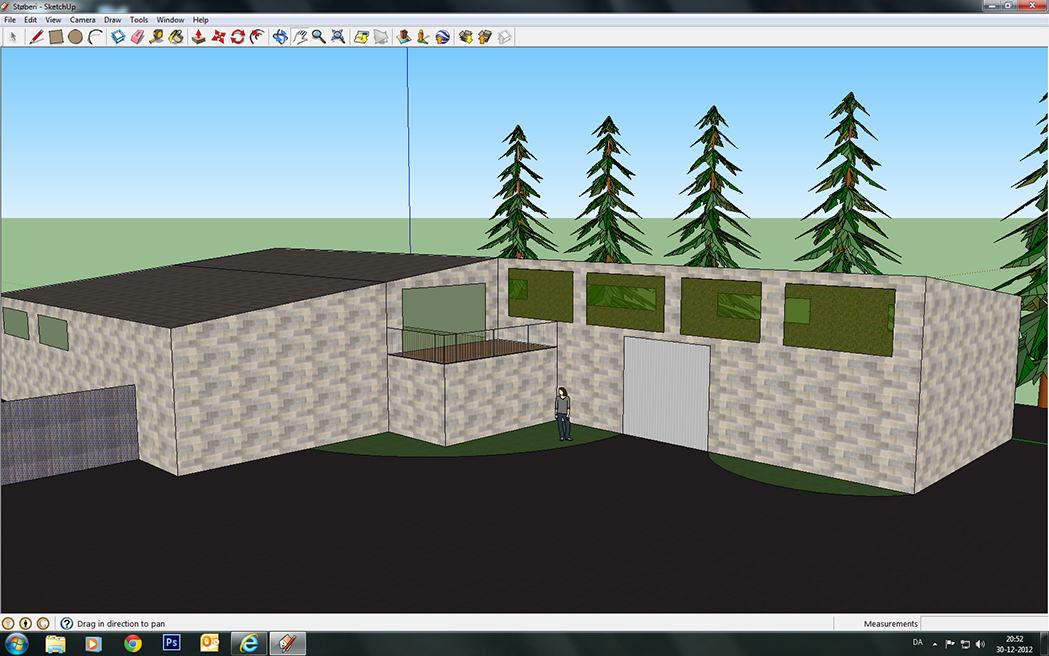Pick the Eraser tool
Viewport: 1049px width, 656px height.
(138, 37)
